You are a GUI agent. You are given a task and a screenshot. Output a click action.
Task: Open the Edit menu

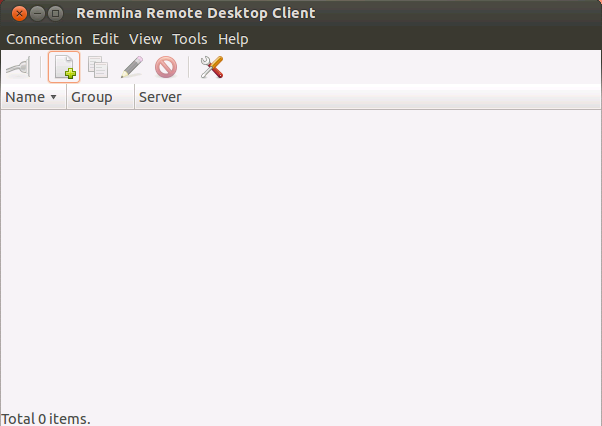click(x=105, y=39)
